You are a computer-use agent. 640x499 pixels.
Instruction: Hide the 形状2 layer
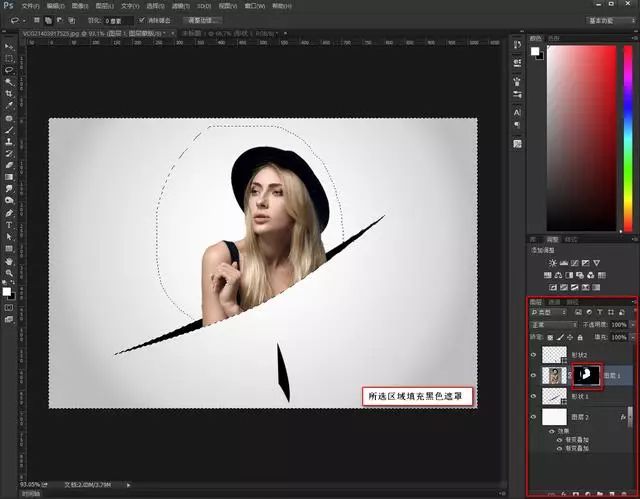pos(533,355)
